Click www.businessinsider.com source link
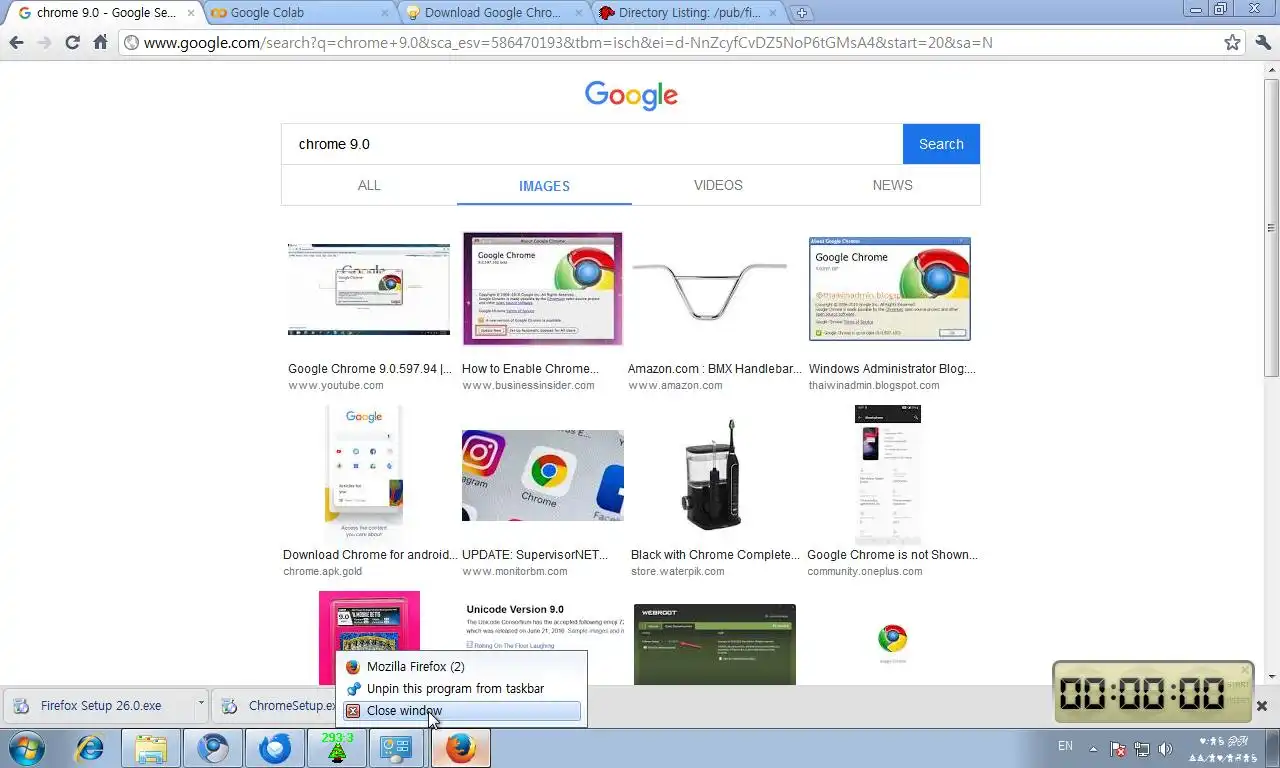Viewport: 1280px width, 768px height. tap(528, 385)
